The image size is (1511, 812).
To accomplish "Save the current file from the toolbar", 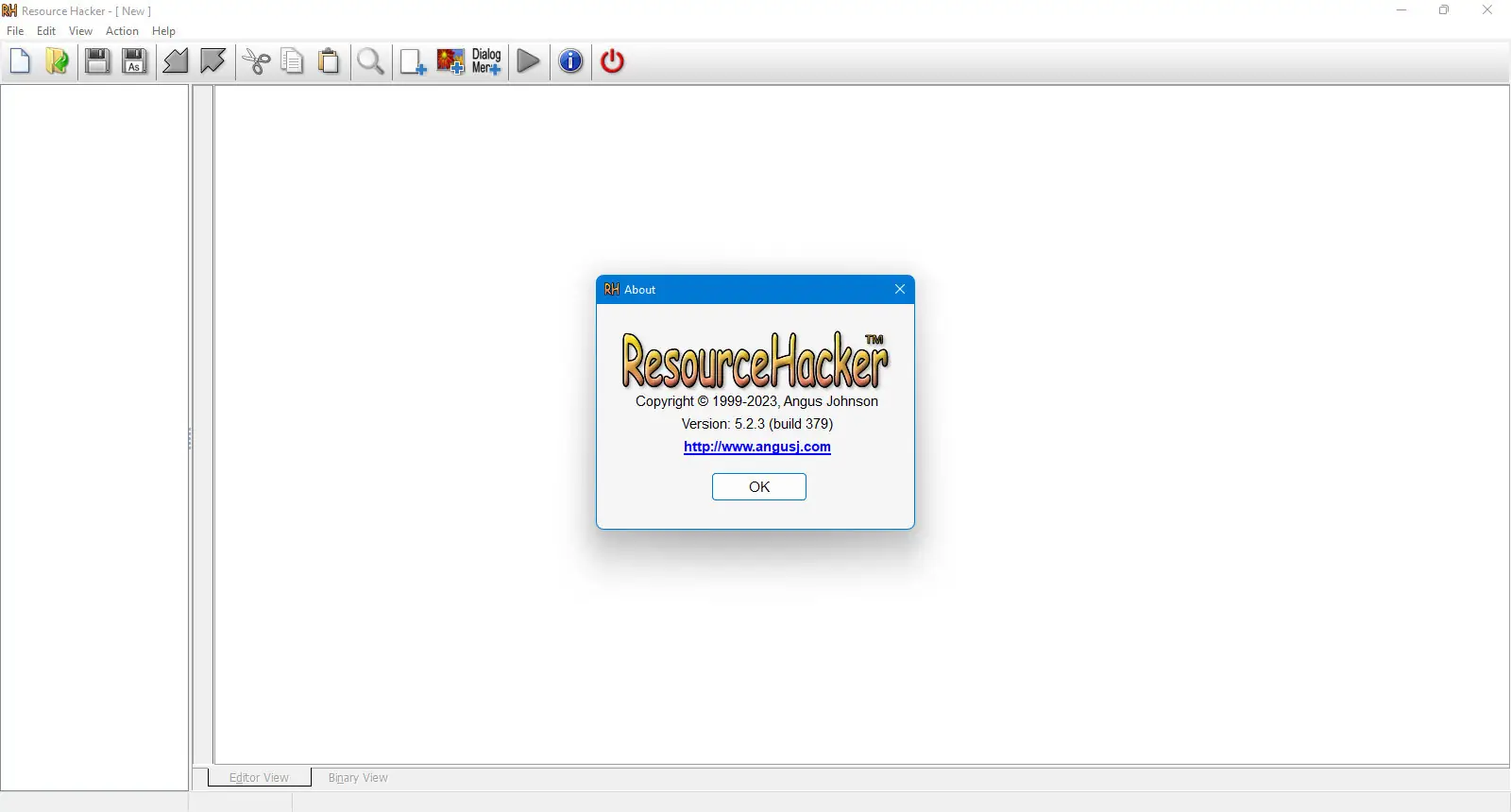I will [97, 61].
